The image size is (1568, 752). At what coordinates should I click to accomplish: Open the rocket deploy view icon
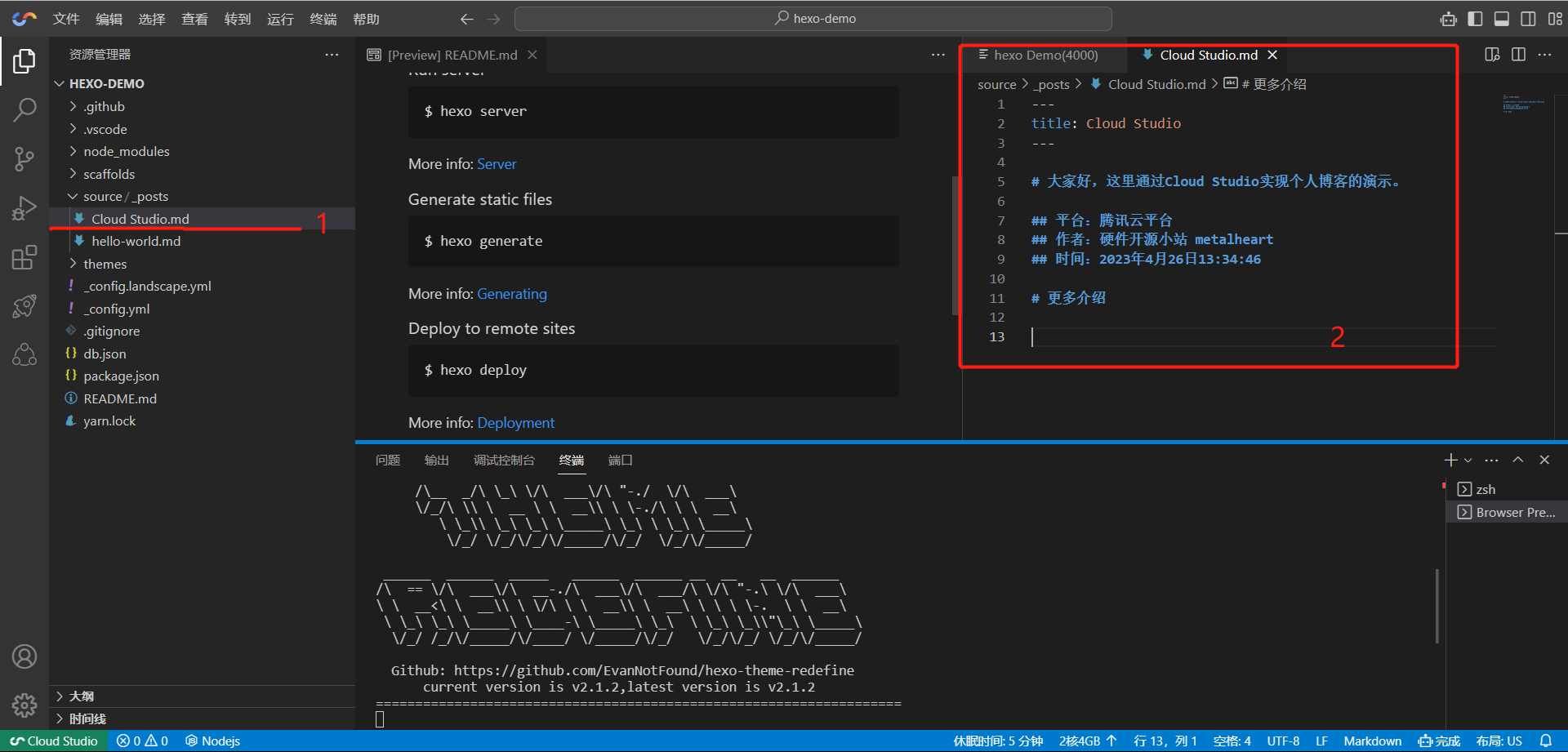[24, 306]
